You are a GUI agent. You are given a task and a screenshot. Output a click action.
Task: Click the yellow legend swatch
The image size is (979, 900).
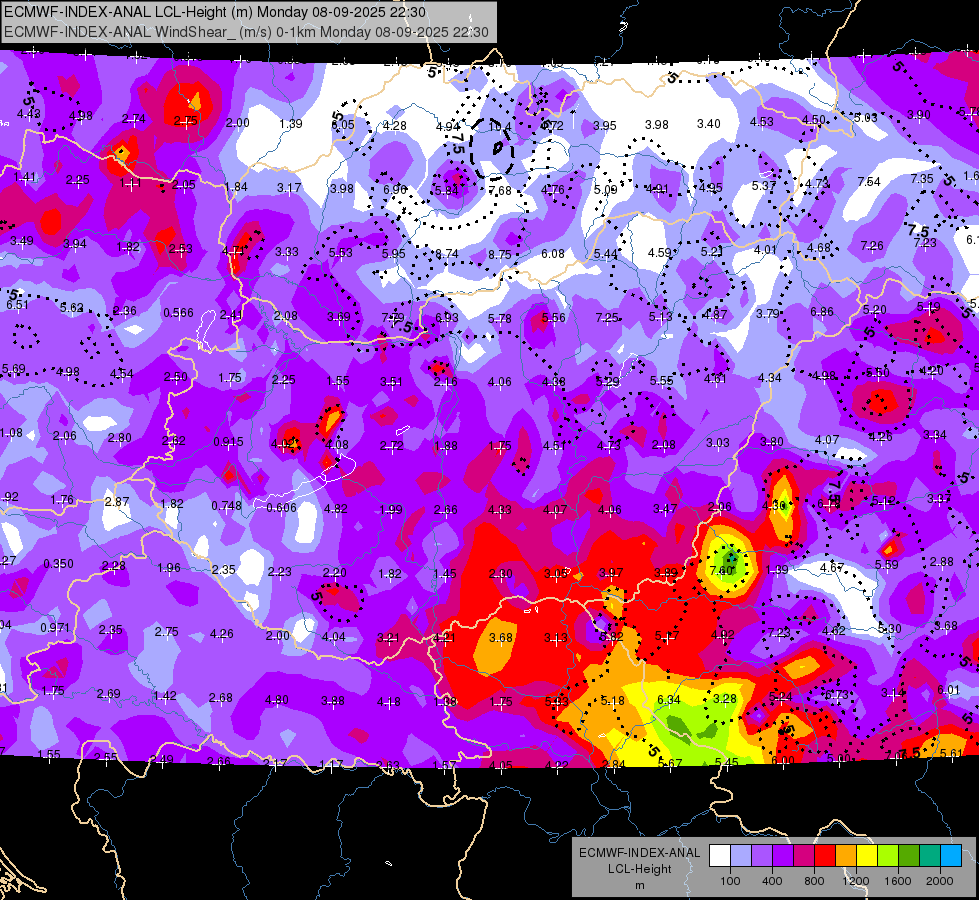point(867,855)
